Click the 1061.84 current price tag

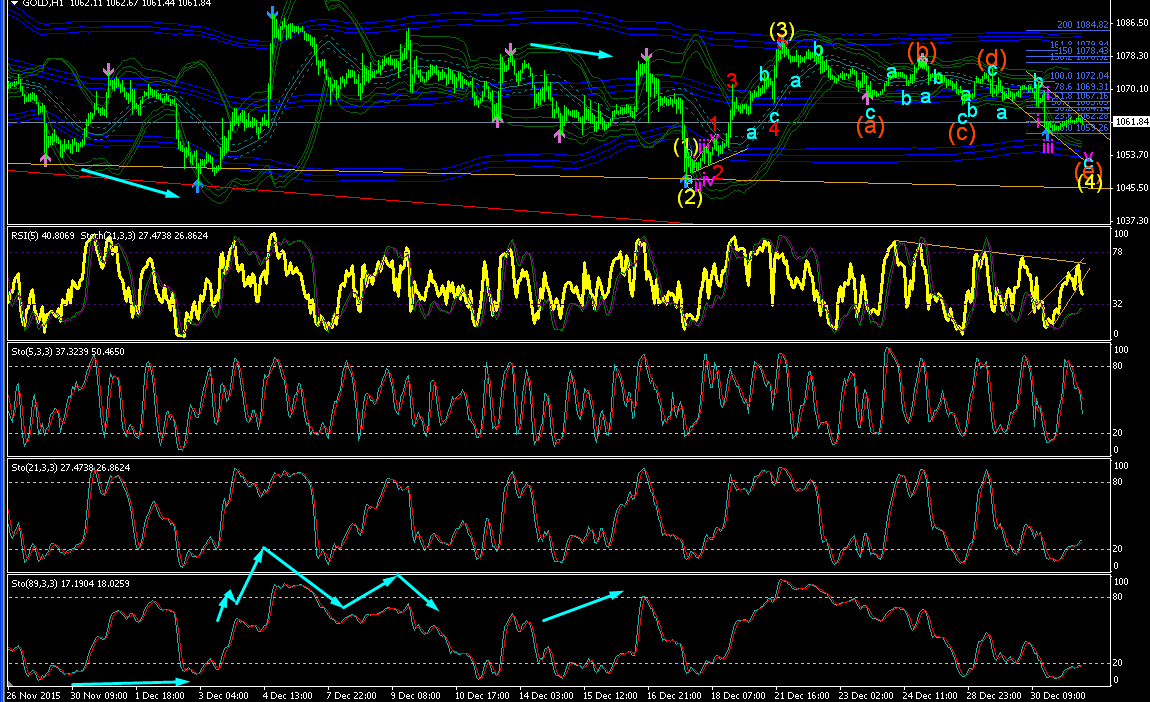point(1131,122)
